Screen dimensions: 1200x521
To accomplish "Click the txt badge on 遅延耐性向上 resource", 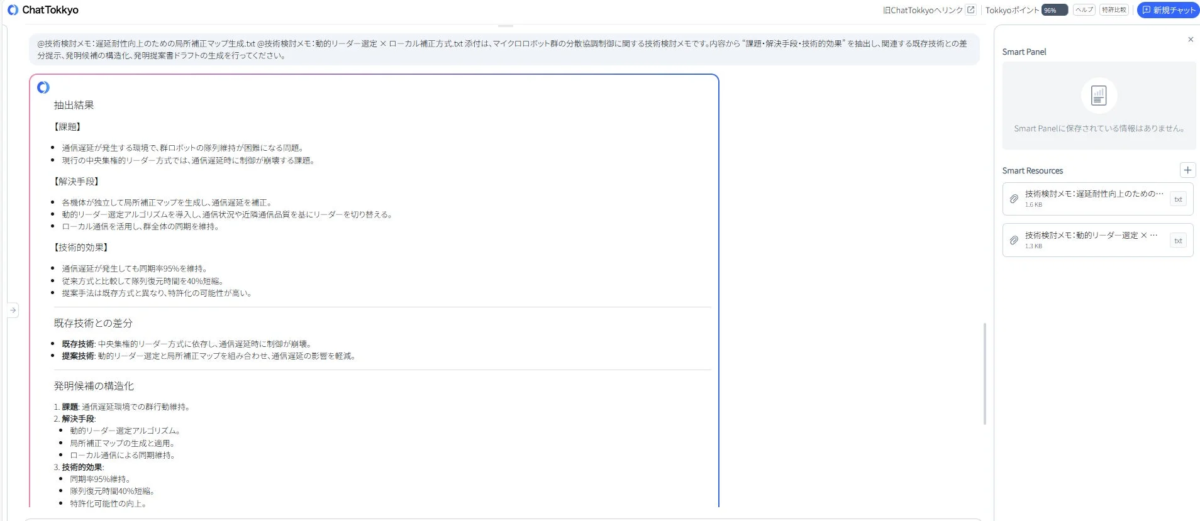I will 1178,199.
